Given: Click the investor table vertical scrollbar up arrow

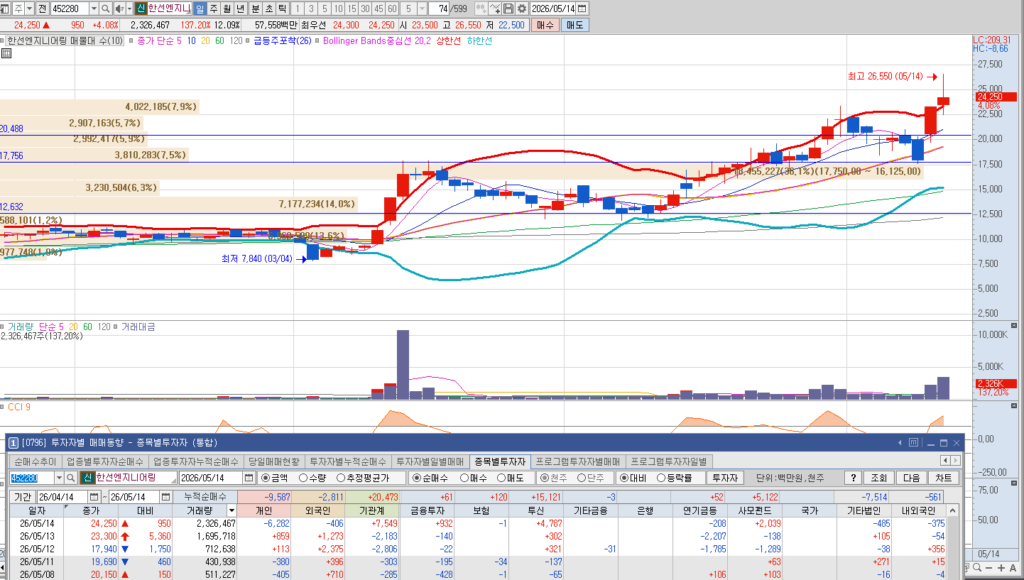Looking at the screenshot, I should pyautogui.click(x=952, y=510).
